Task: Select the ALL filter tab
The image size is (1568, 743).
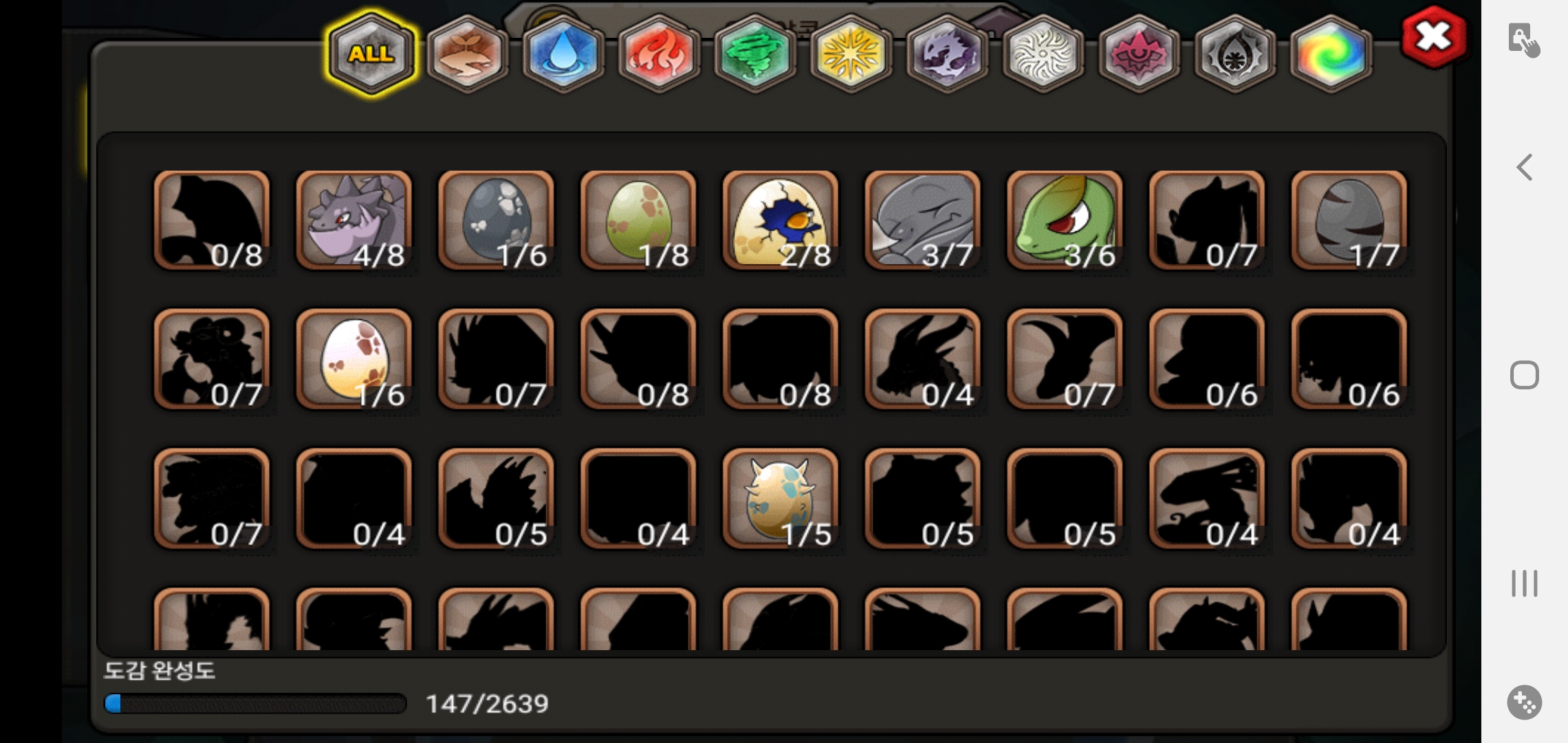Action: tap(371, 54)
